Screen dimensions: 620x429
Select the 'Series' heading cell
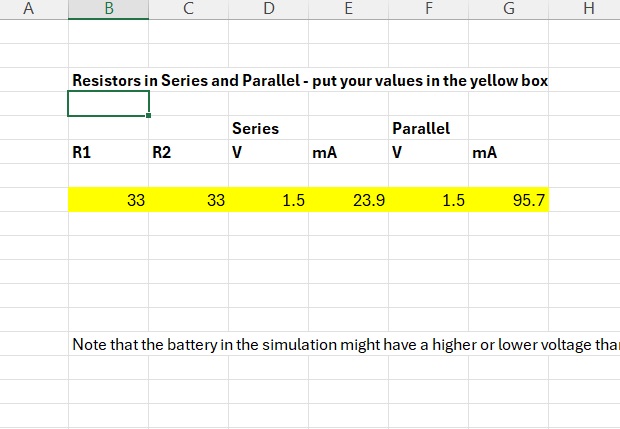click(x=268, y=128)
